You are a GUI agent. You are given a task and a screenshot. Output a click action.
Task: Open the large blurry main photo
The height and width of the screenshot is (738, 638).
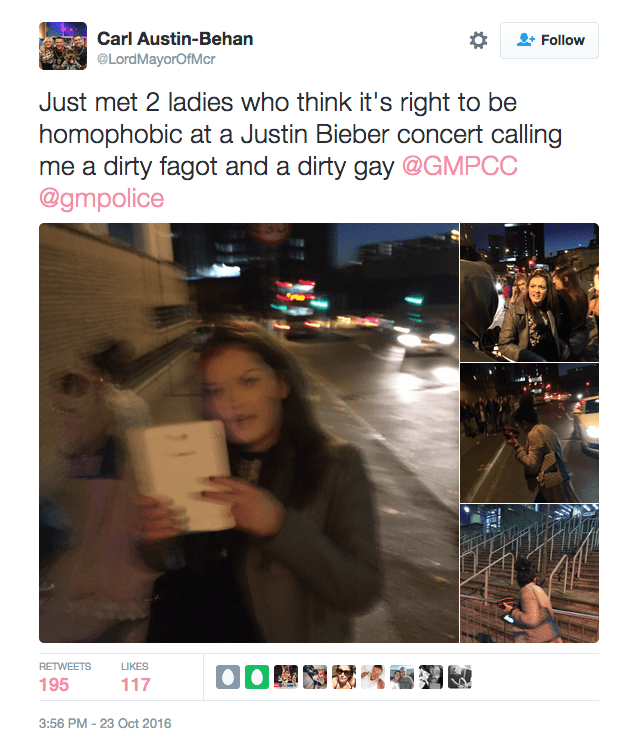(x=249, y=433)
